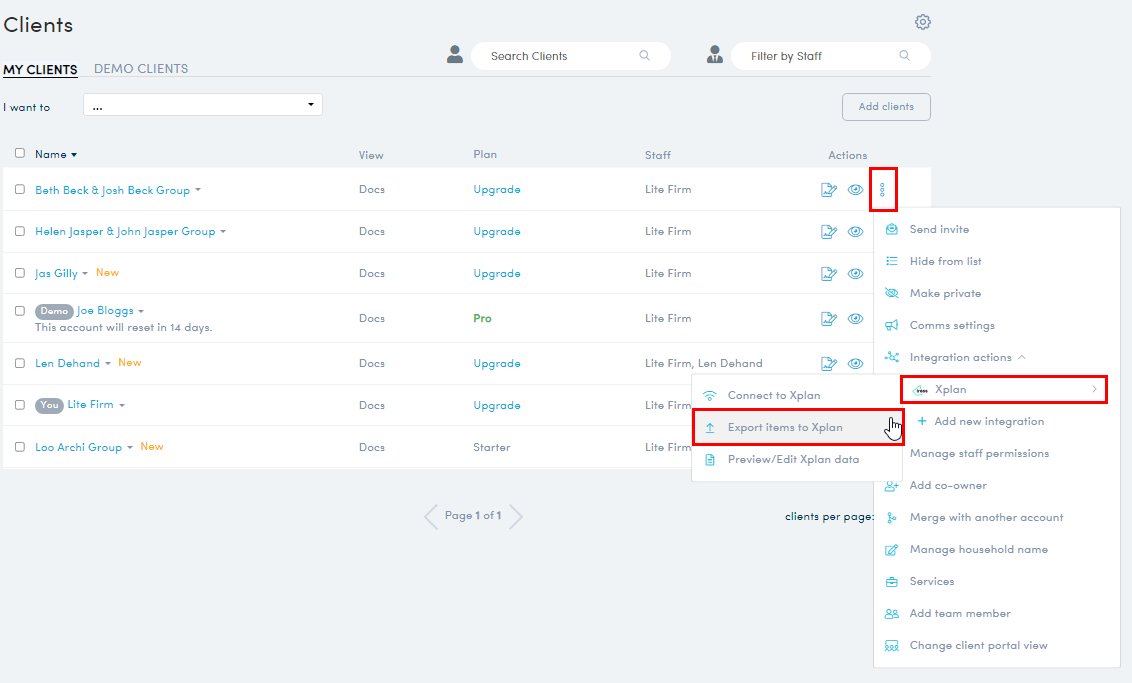This screenshot has height=683, width=1132.
Task: Tick the select-all checkbox beside Name
Action: coord(20,153)
